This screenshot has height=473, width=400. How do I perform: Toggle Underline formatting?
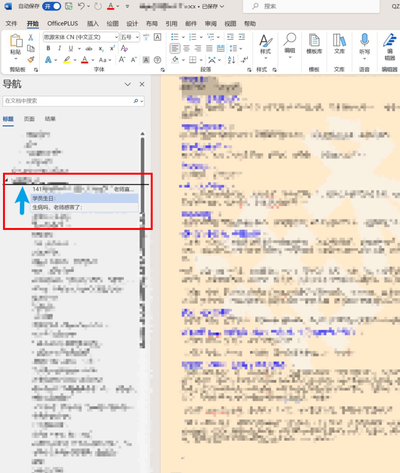(x=71, y=48)
